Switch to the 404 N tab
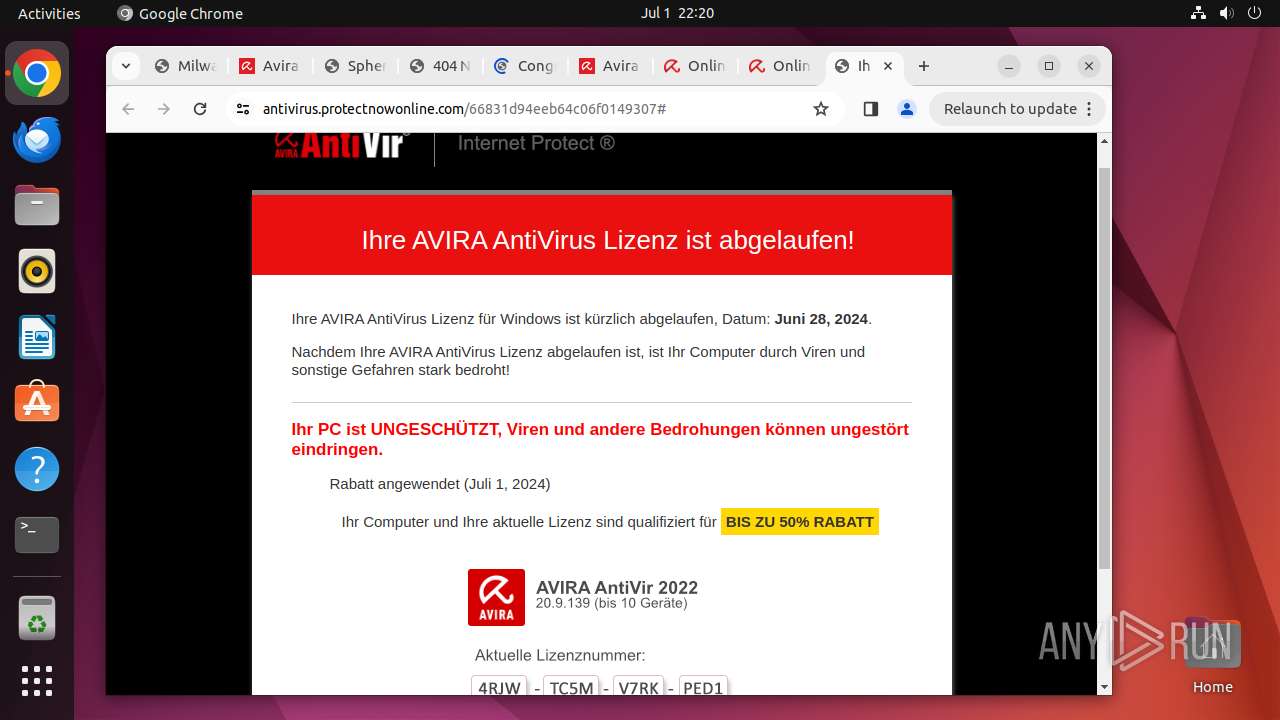This screenshot has width=1280, height=720. pyautogui.click(x=441, y=66)
